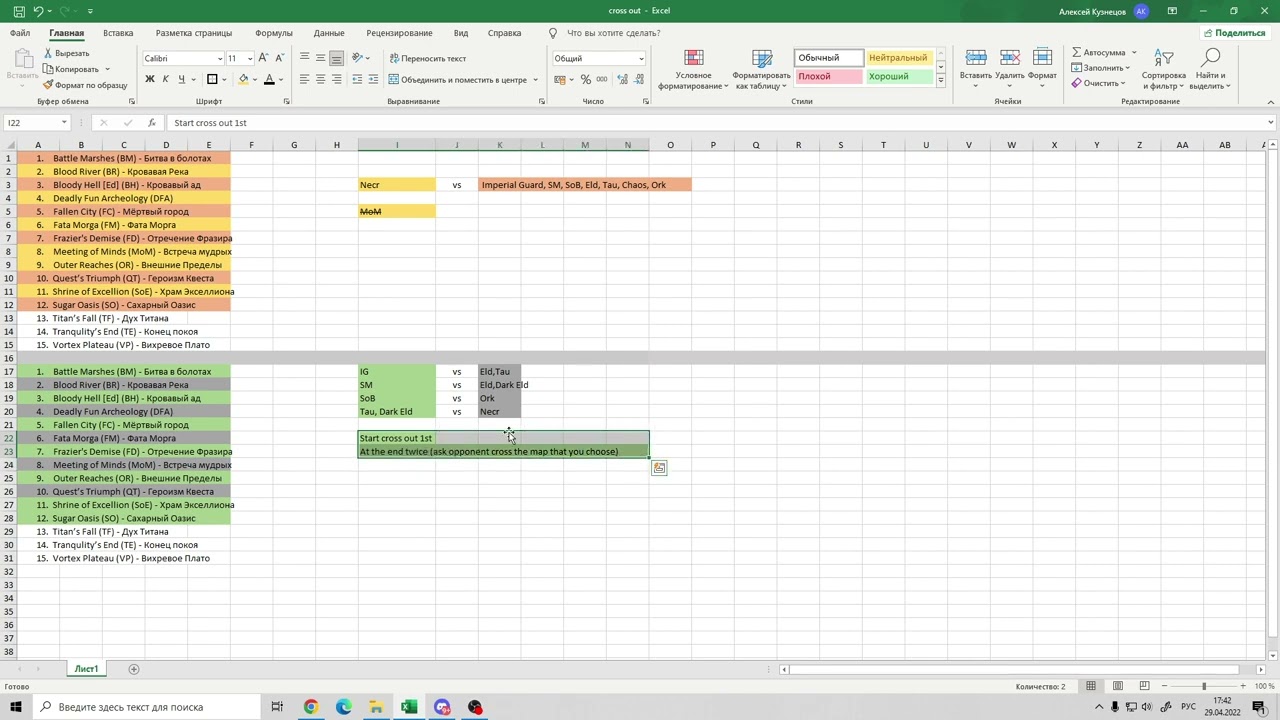The image size is (1280, 720).
Task: Click the Копировать copy button
Action: [70, 69]
